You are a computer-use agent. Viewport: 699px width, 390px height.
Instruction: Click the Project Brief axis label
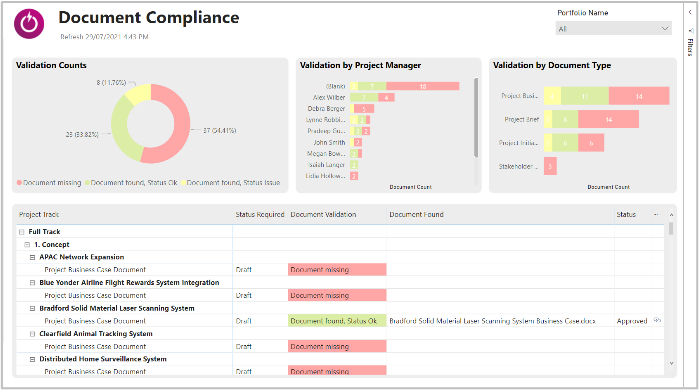[x=522, y=119]
